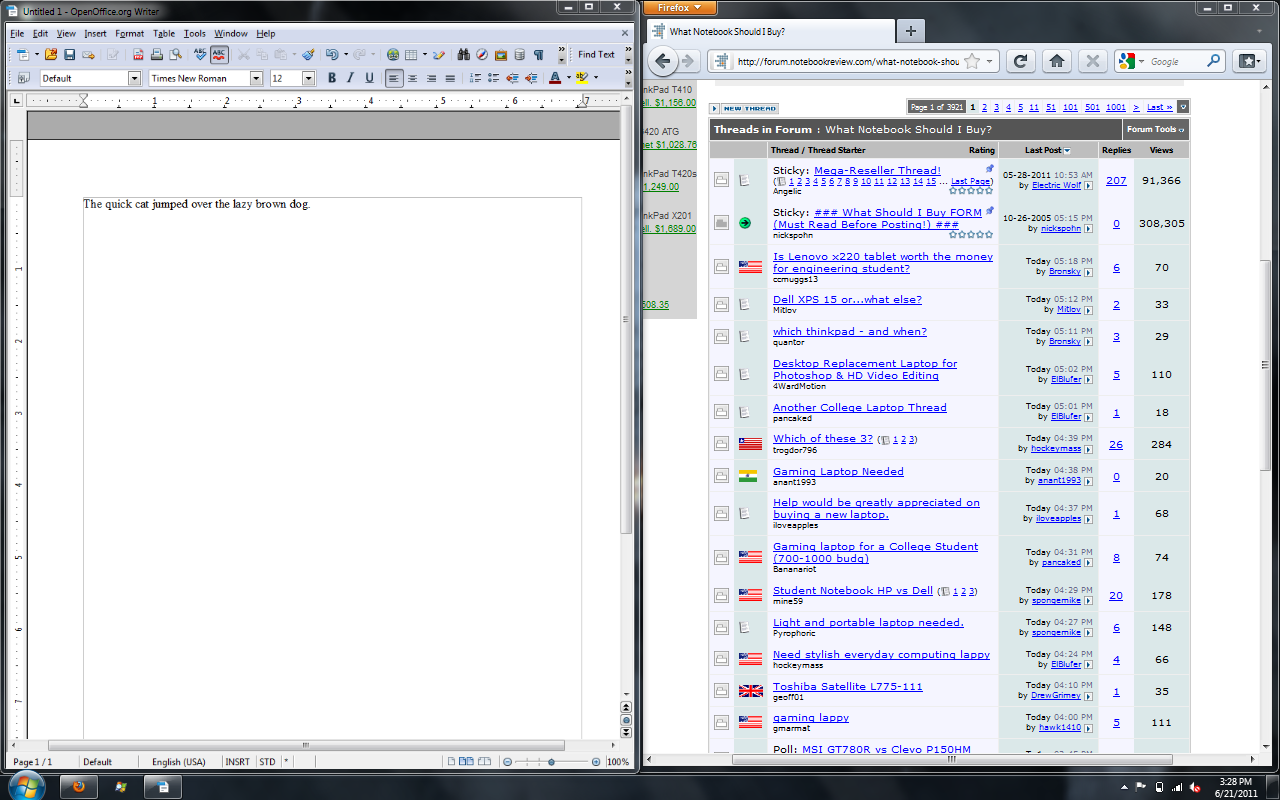The height and width of the screenshot is (800, 1280).
Task: Click the Print file directly icon
Action: pos(157,55)
